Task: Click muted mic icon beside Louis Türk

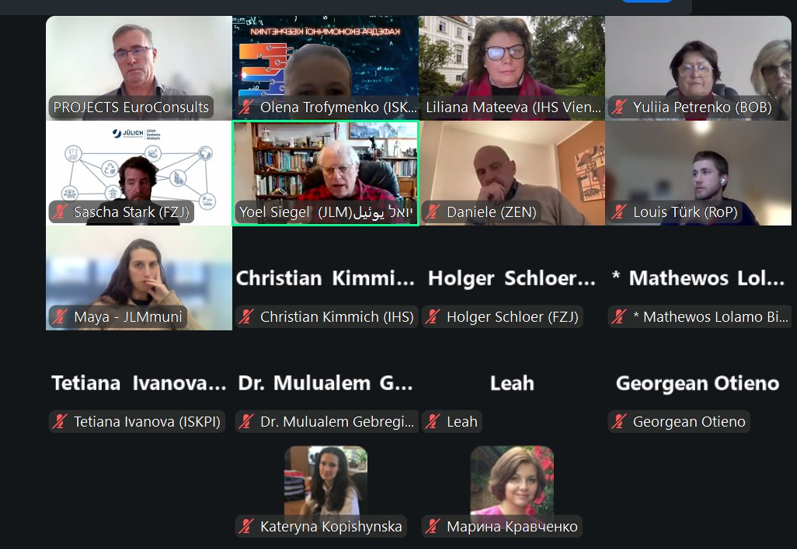Action: click(x=619, y=212)
